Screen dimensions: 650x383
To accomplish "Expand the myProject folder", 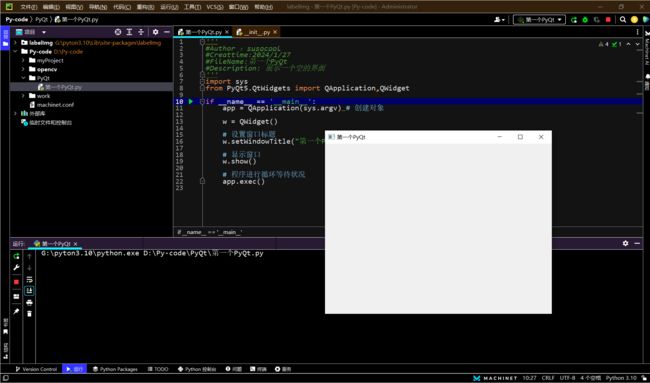I will (x=23, y=61).
